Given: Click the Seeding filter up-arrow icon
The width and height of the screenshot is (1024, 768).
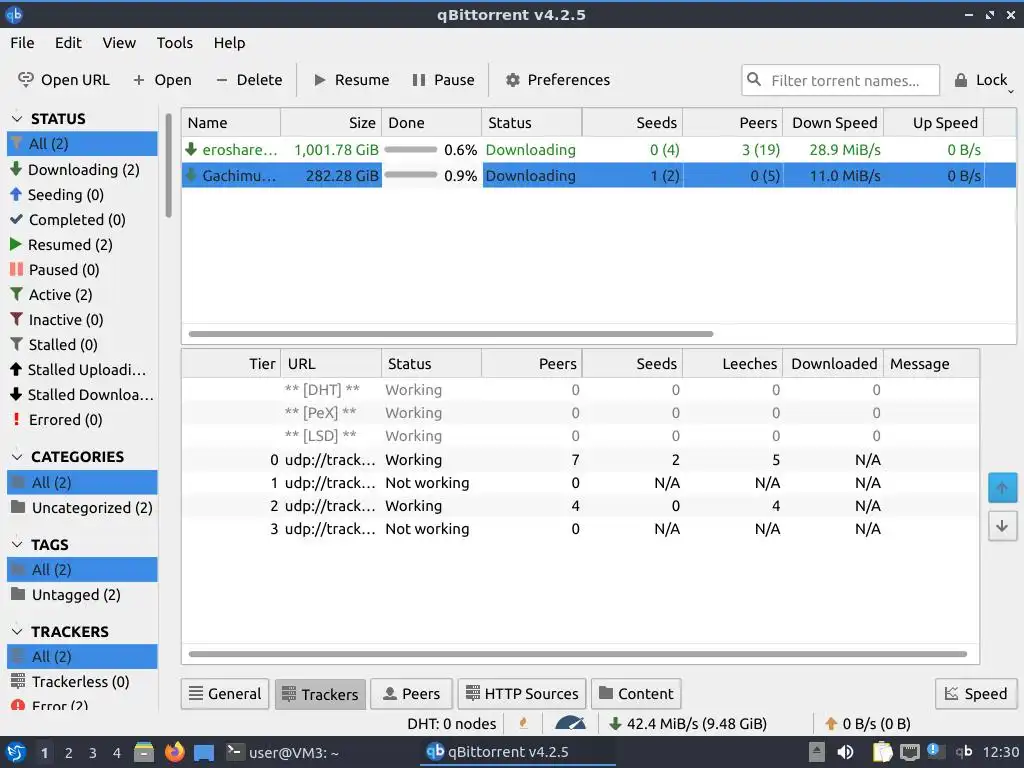Looking at the screenshot, I should pos(16,194).
